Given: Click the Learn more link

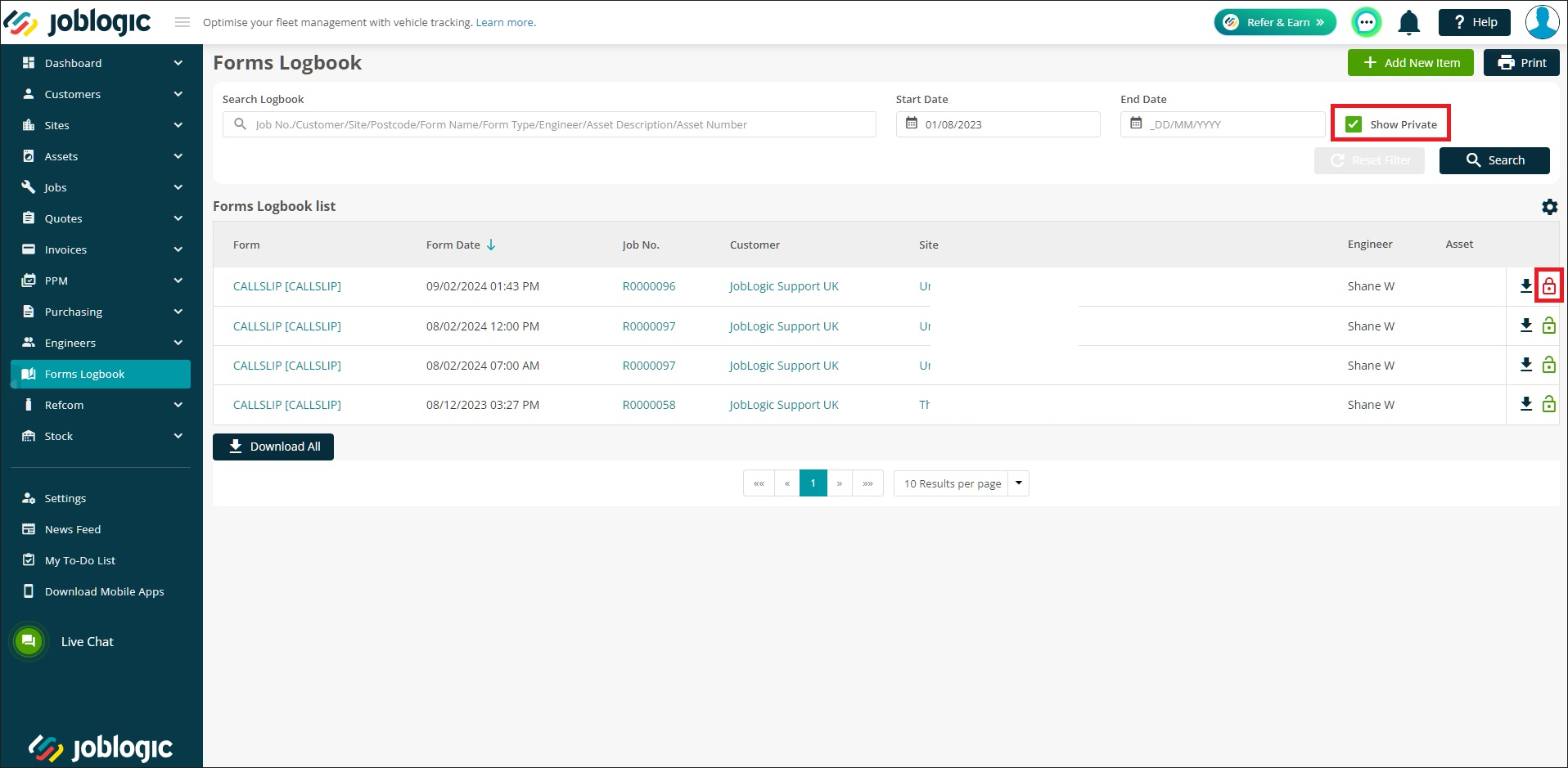Looking at the screenshot, I should click(506, 22).
